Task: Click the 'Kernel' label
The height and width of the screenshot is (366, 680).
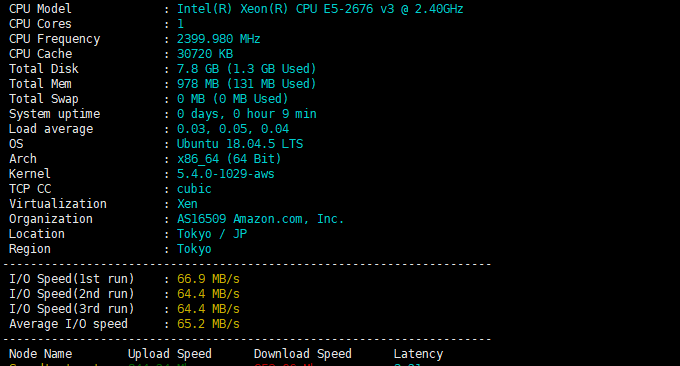Action: [29, 174]
